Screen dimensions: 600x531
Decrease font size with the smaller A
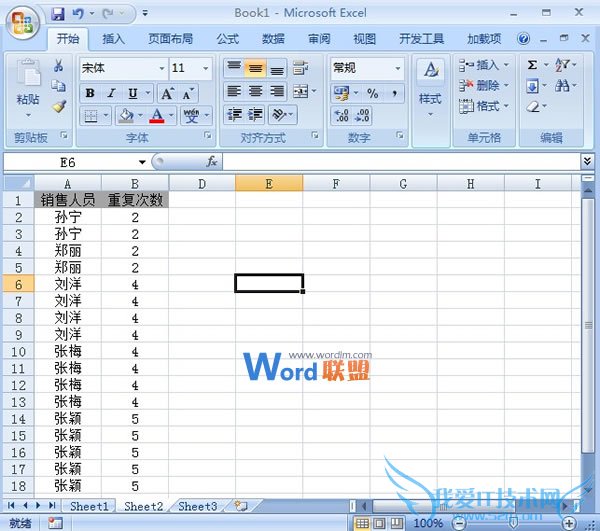pyautogui.click(x=188, y=93)
